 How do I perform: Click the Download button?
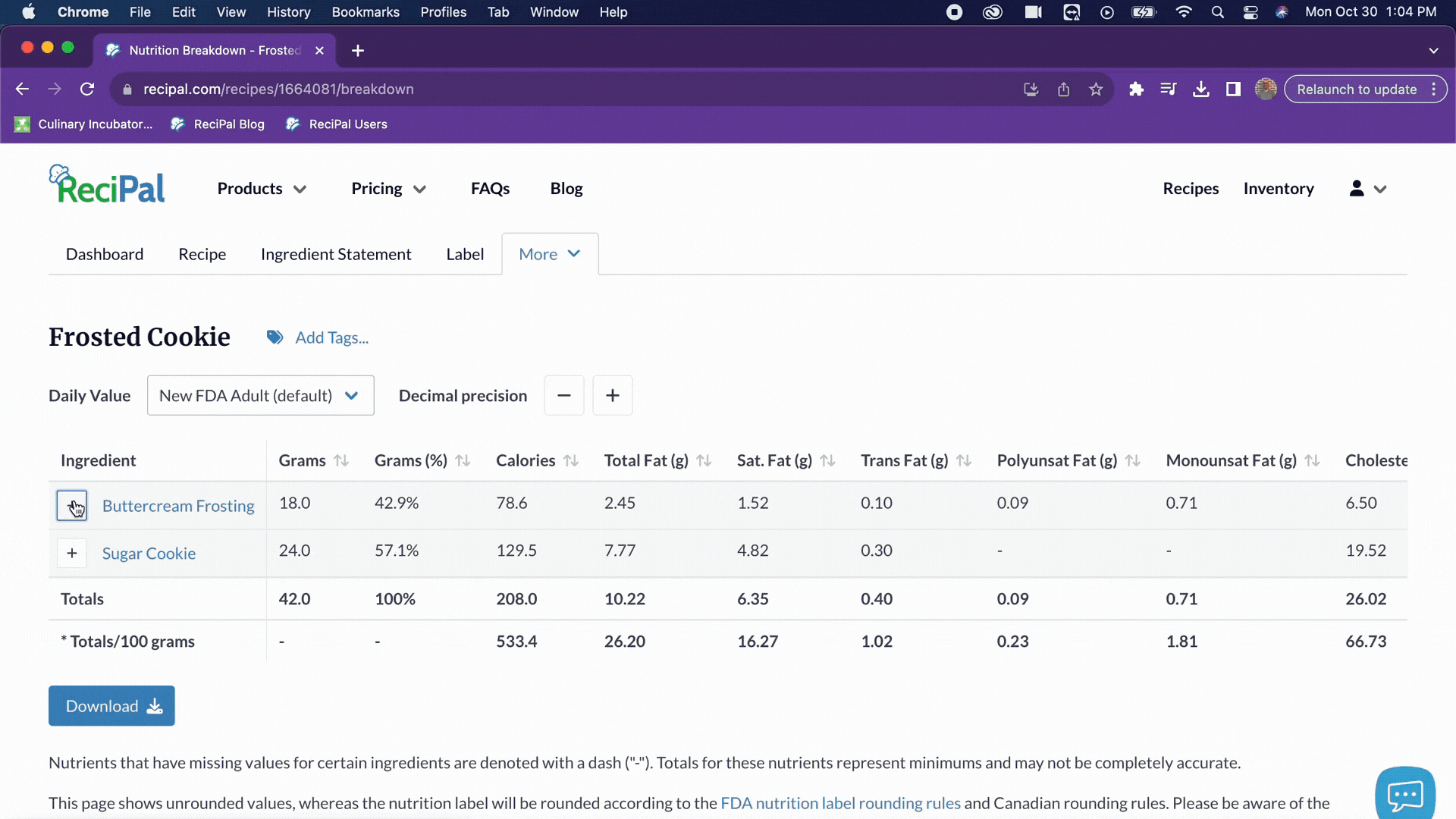tap(111, 706)
